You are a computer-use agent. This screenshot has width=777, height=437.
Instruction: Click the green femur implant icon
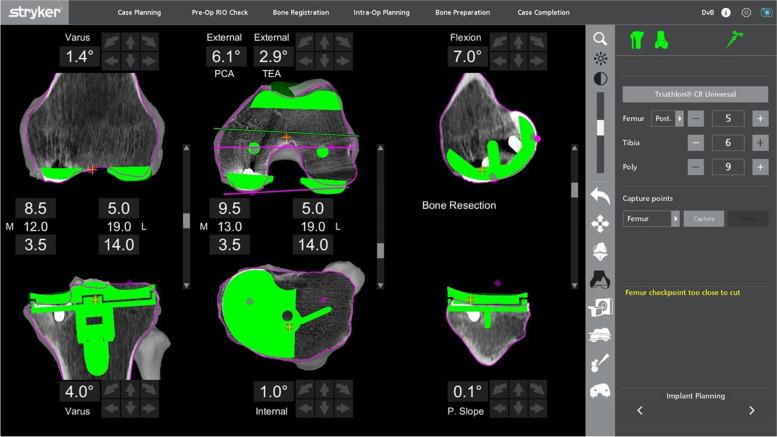[x=636, y=40]
